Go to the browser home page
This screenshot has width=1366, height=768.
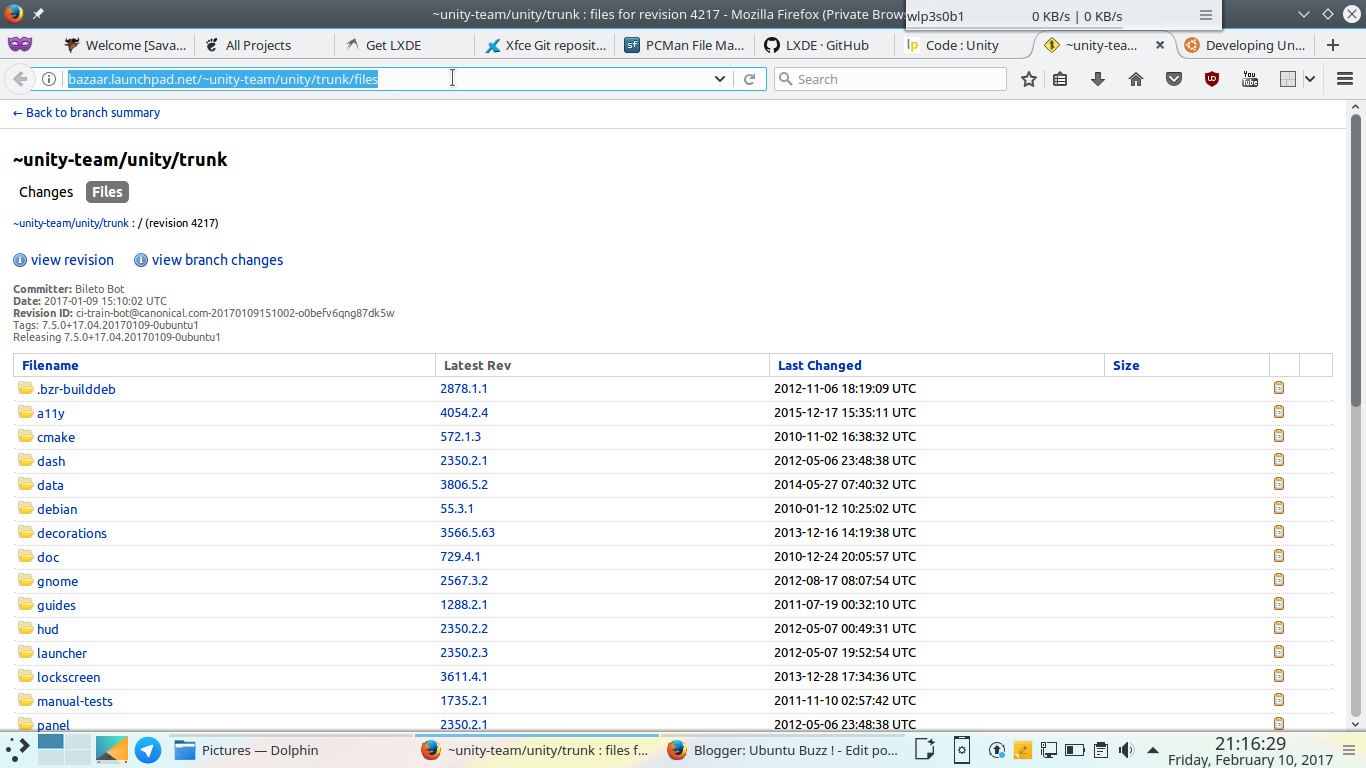(1135, 78)
